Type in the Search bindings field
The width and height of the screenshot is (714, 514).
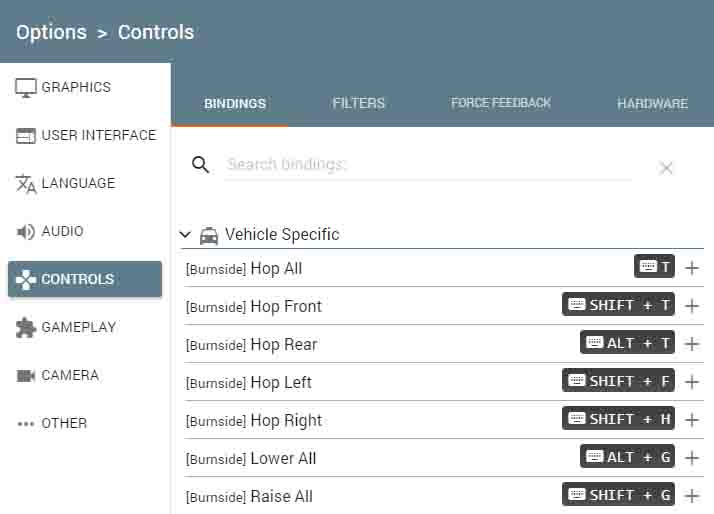(x=430, y=165)
